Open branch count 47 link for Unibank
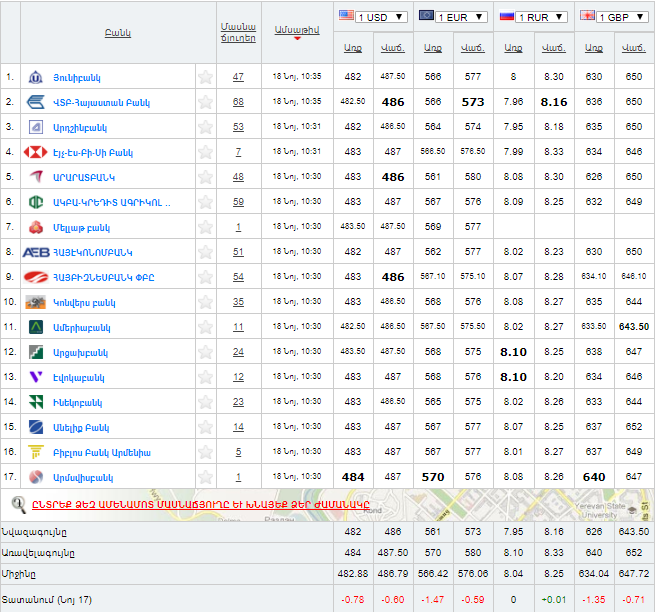Screen dimensions: 655x612 coord(238,77)
